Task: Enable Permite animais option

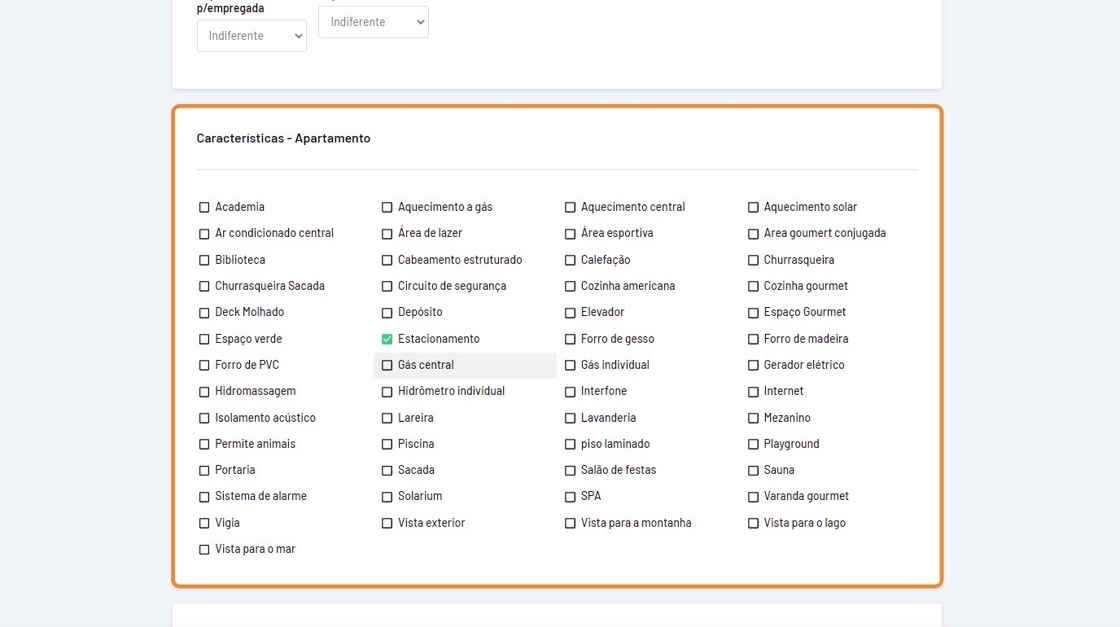Action: tap(204, 444)
